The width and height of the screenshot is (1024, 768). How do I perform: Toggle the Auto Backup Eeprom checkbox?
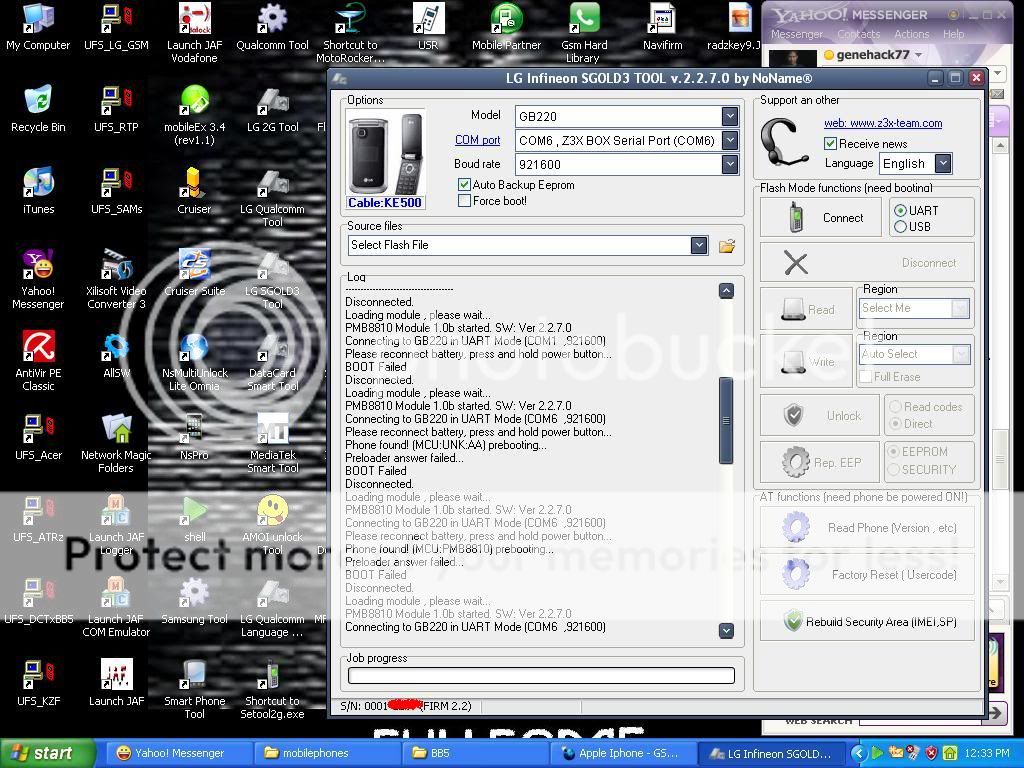[464, 185]
